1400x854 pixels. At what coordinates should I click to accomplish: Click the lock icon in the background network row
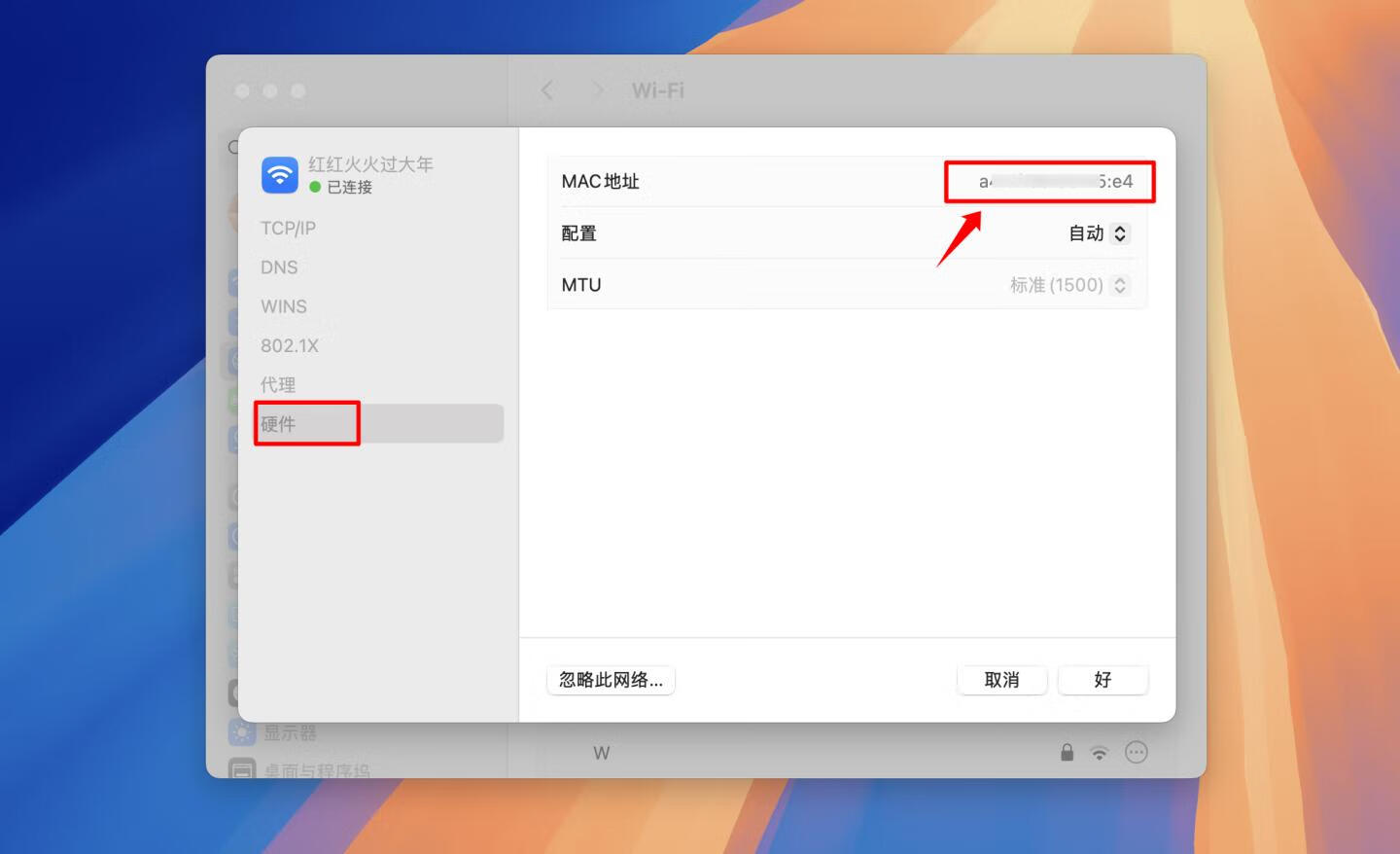pyautogui.click(x=1067, y=753)
